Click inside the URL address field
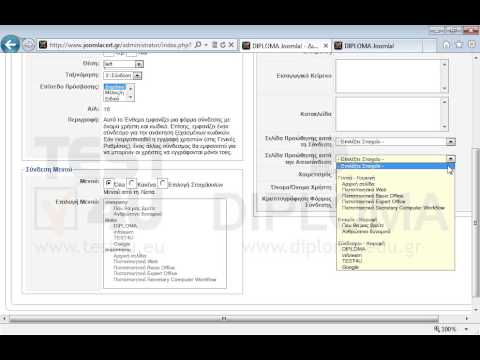This screenshot has height=360, width=480. (120, 45)
